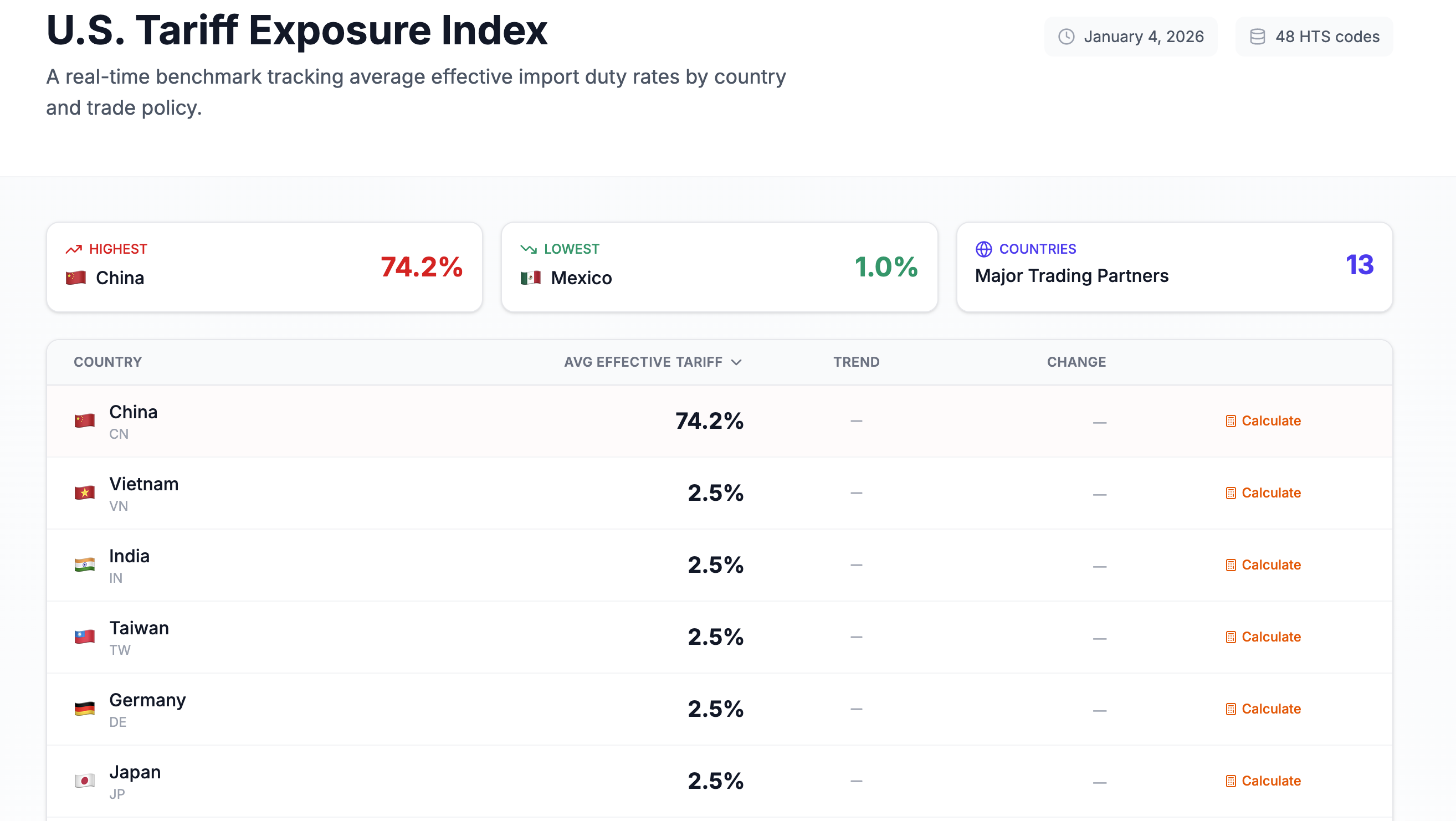
Task: Click the downward trend icon next to LOWEST
Action: (x=529, y=249)
